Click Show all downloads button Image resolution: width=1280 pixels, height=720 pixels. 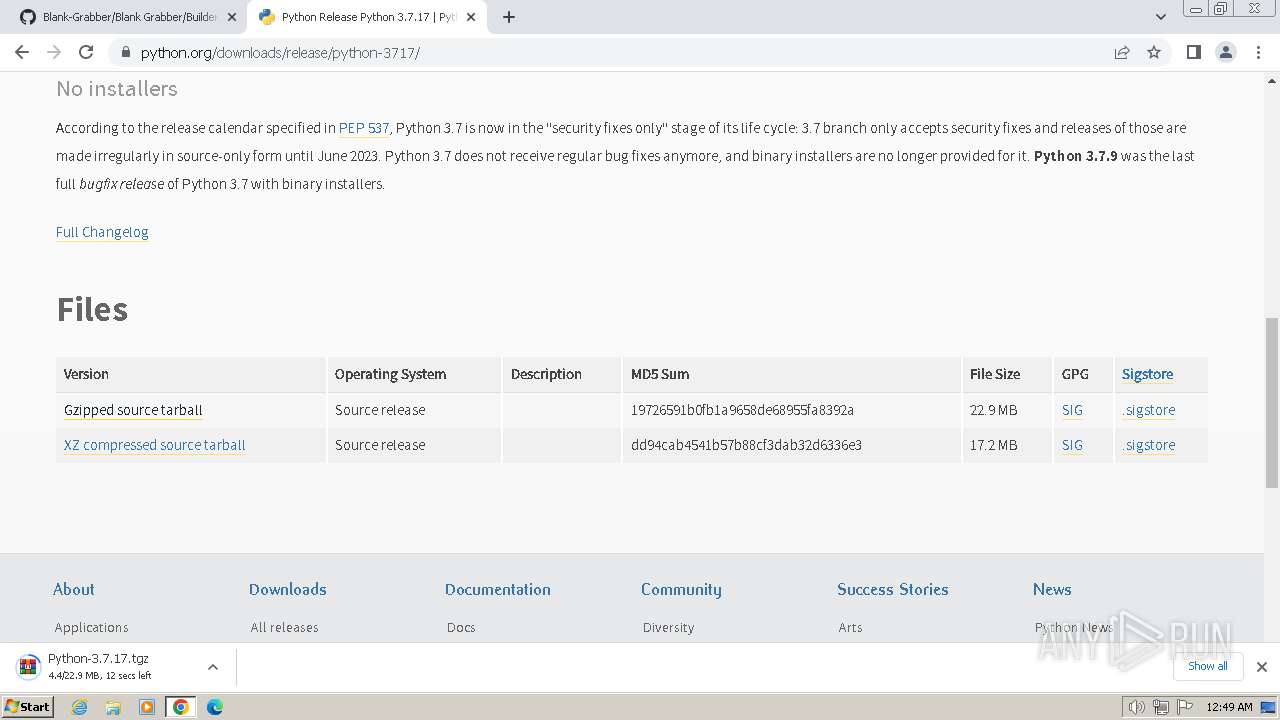pyautogui.click(x=1208, y=666)
